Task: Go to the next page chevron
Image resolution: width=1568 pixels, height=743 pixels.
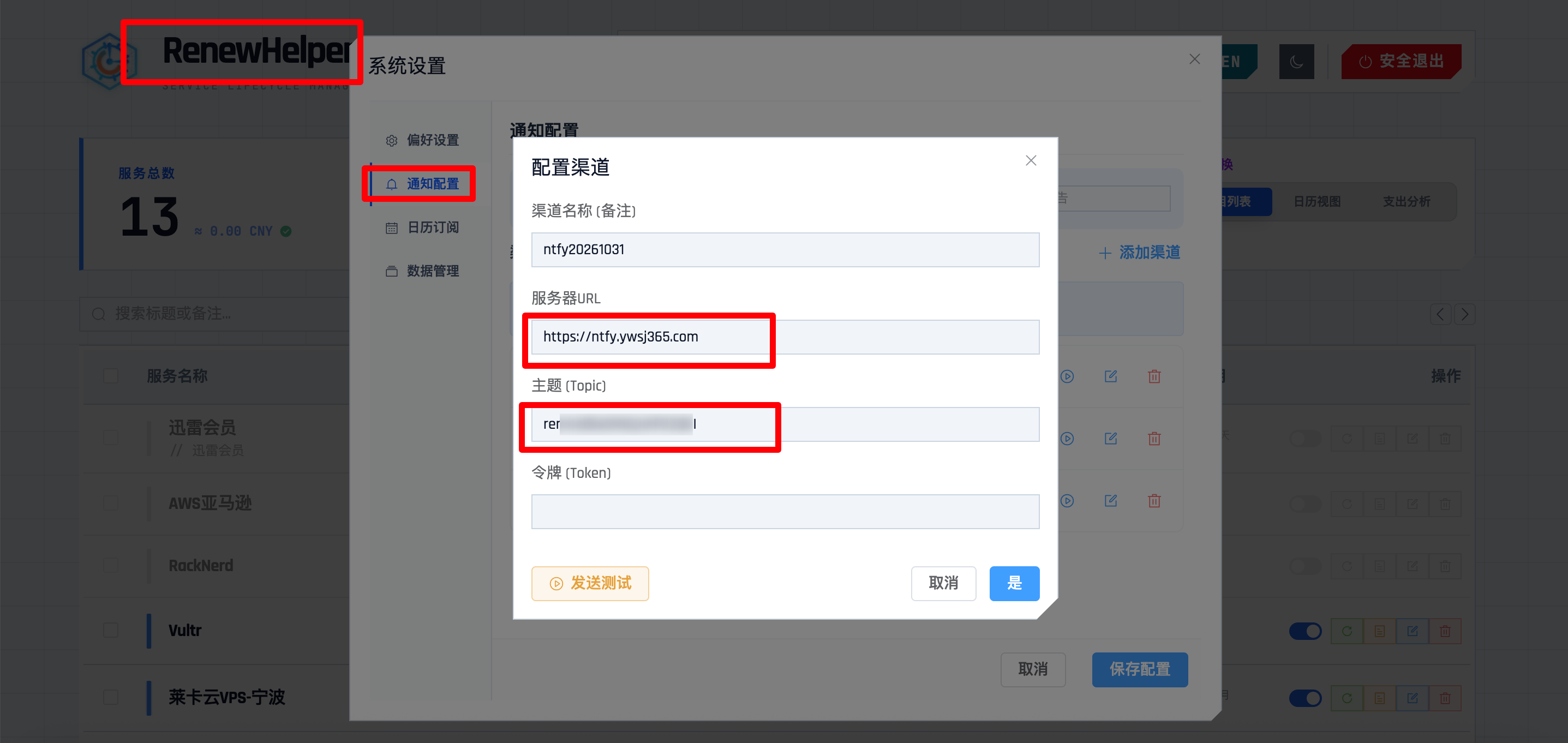Action: coord(1464,315)
